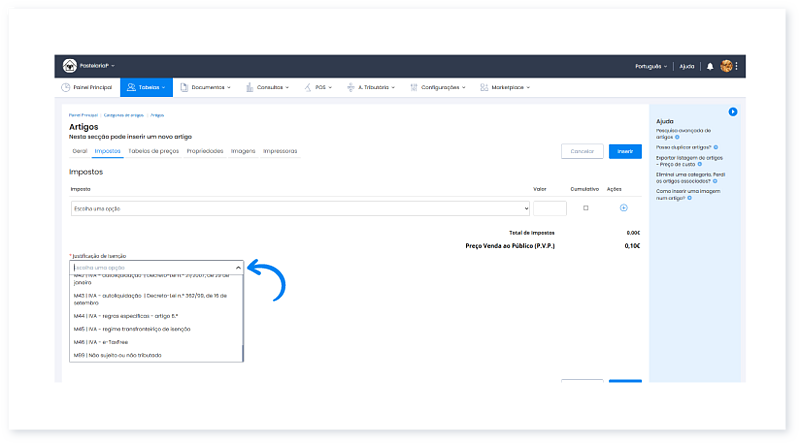Click the PastelariaP company logo icon
800x444 pixels.
70,66
